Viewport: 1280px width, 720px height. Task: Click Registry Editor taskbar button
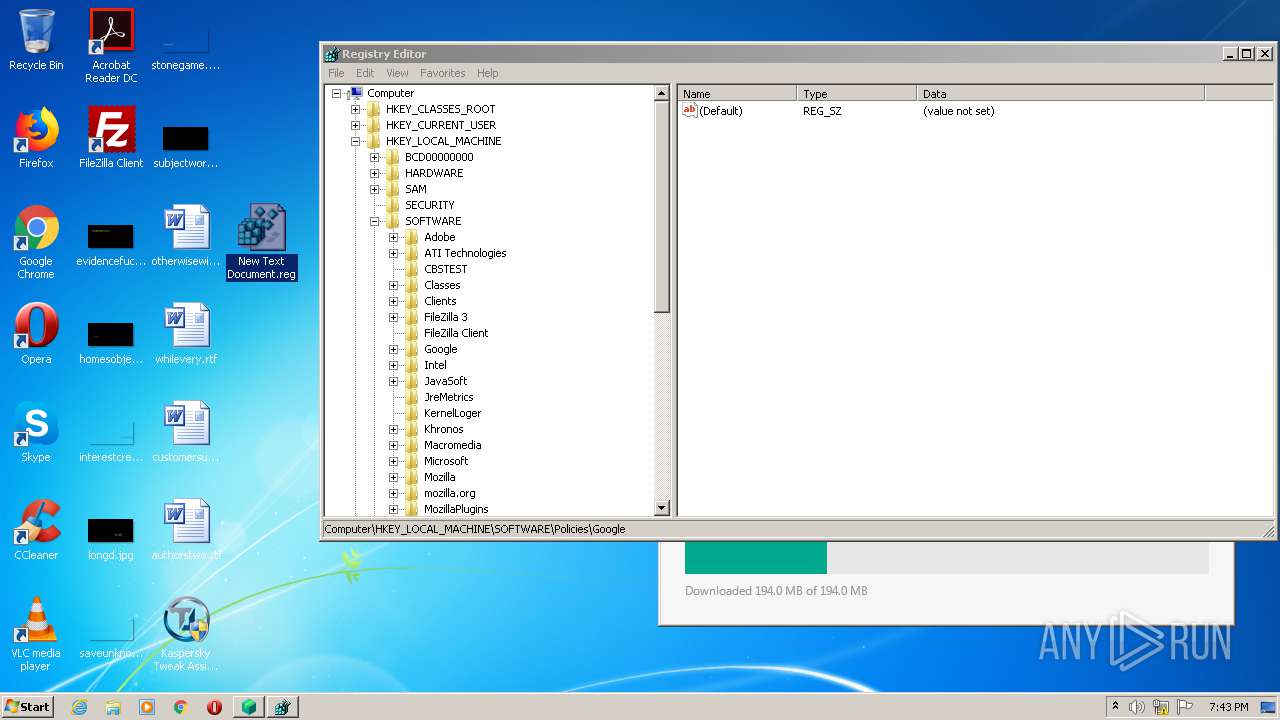coord(282,707)
